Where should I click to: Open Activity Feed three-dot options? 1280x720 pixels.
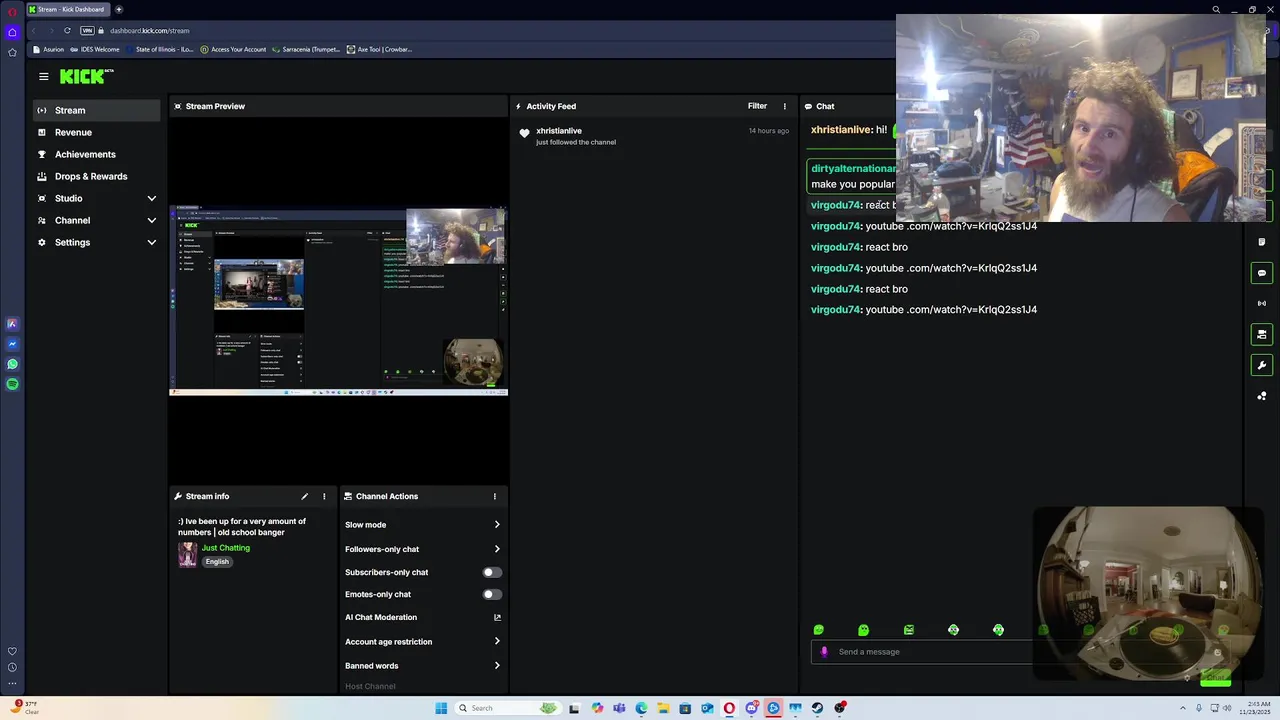click(784, 106)
